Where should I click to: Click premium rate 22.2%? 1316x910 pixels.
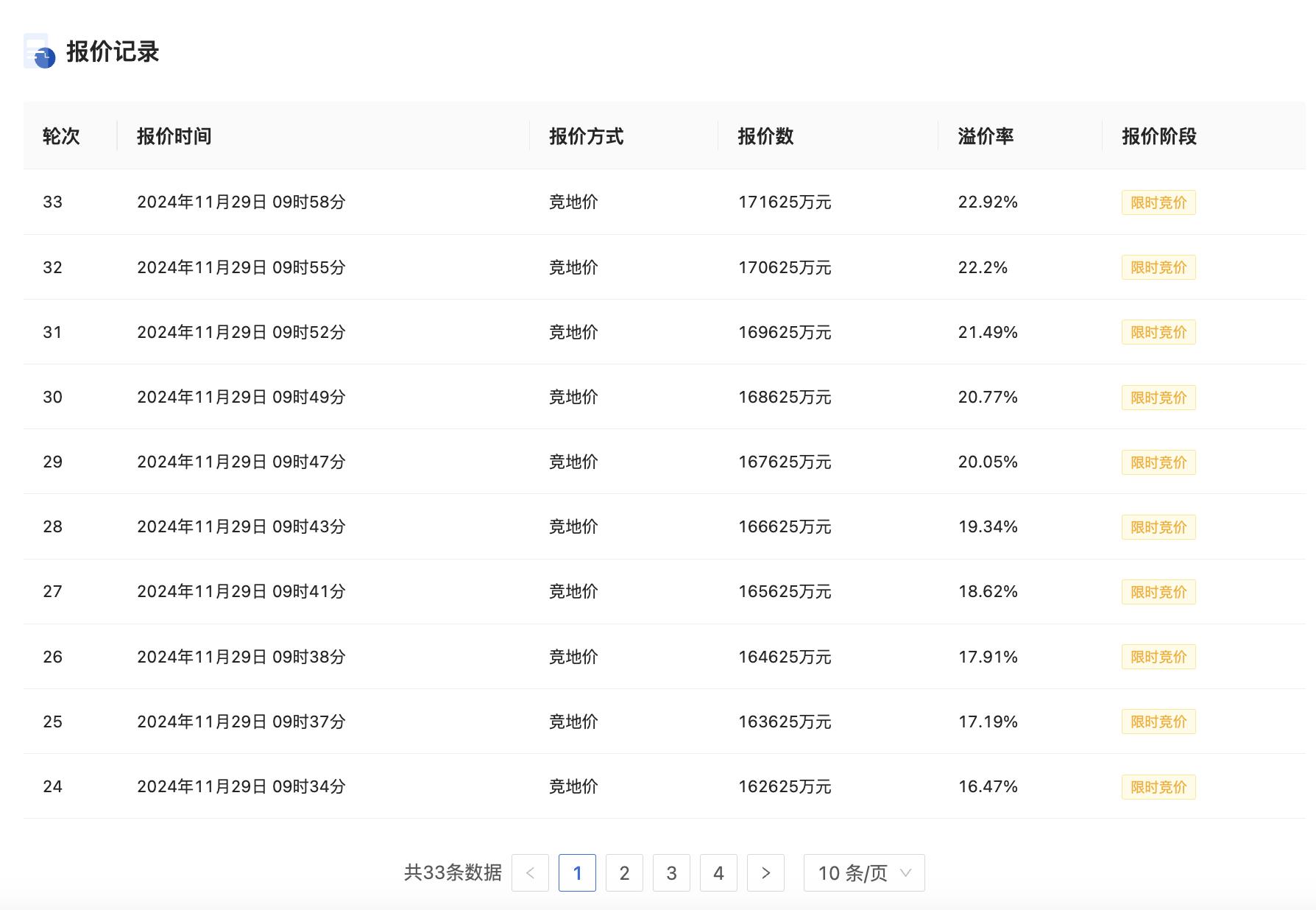point(983,267)
